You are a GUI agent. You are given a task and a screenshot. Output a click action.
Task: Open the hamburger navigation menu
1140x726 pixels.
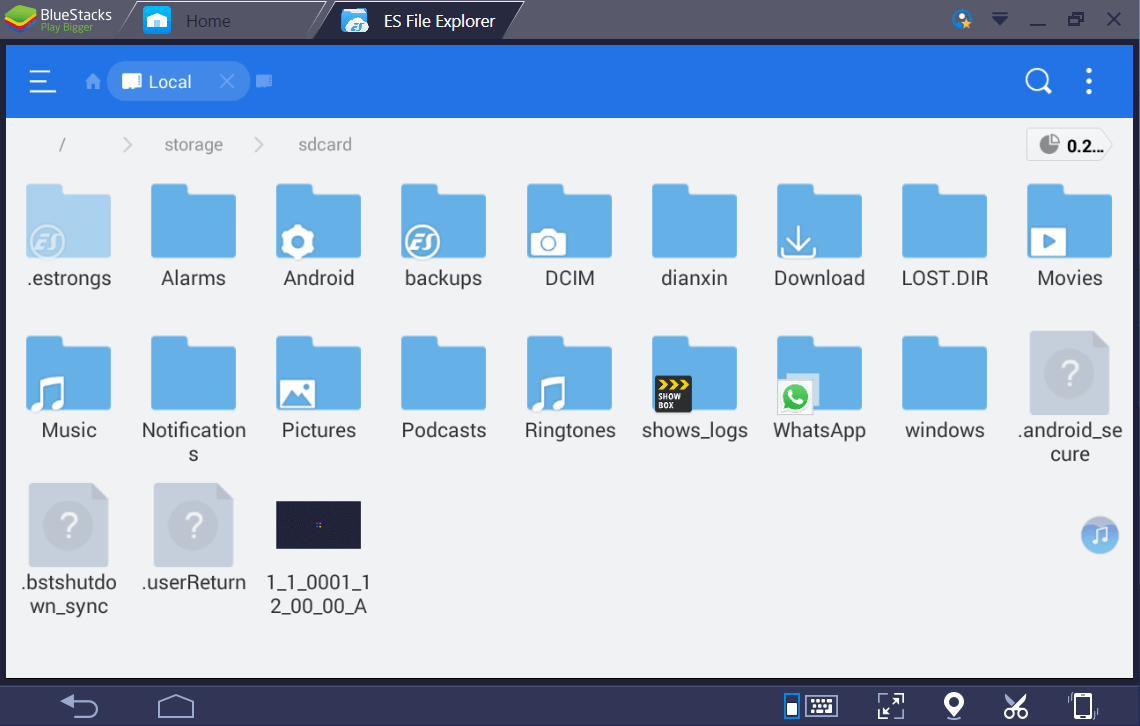[42, 81]
